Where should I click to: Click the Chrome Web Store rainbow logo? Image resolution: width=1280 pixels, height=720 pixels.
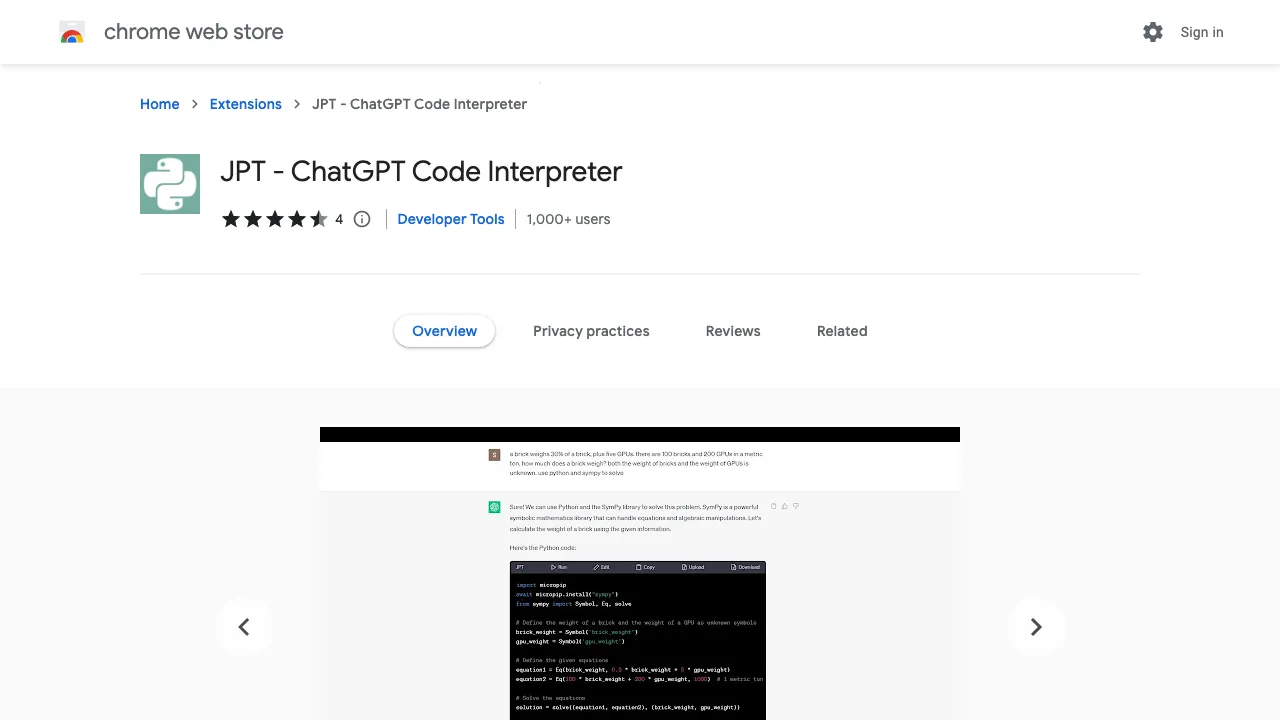tap(72, 33)
